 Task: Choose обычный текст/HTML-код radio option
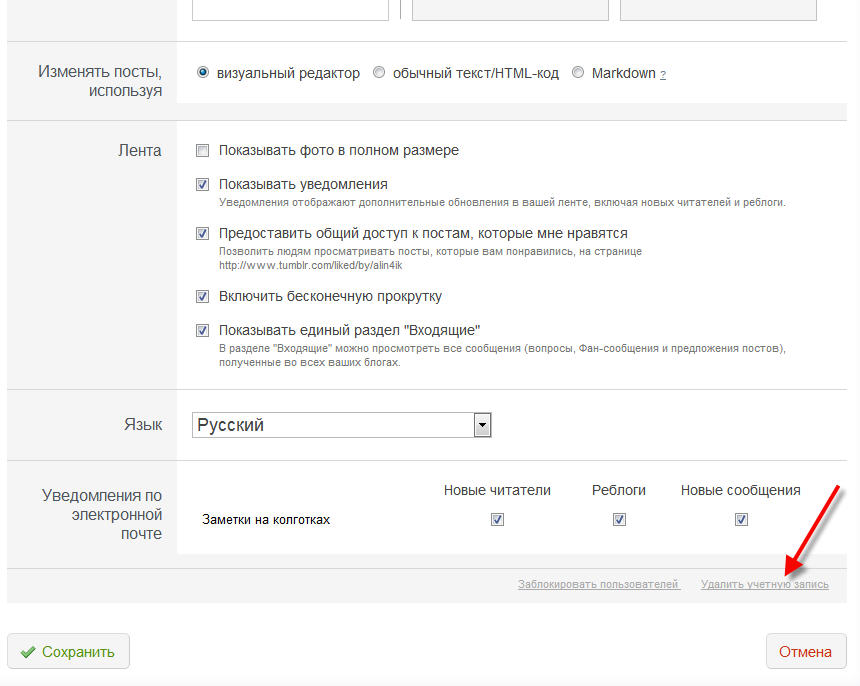click(379, 72)
